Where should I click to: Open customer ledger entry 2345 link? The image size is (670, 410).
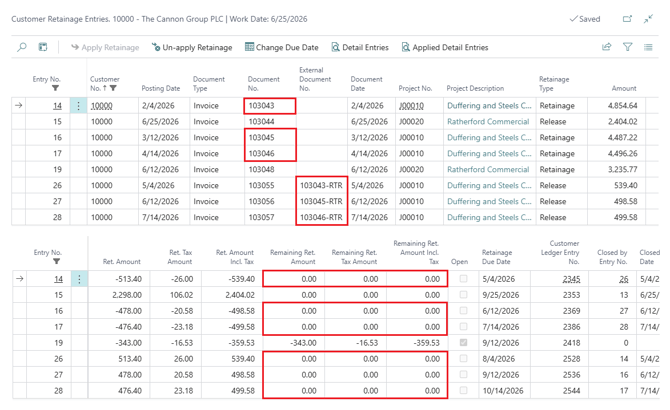571,279
